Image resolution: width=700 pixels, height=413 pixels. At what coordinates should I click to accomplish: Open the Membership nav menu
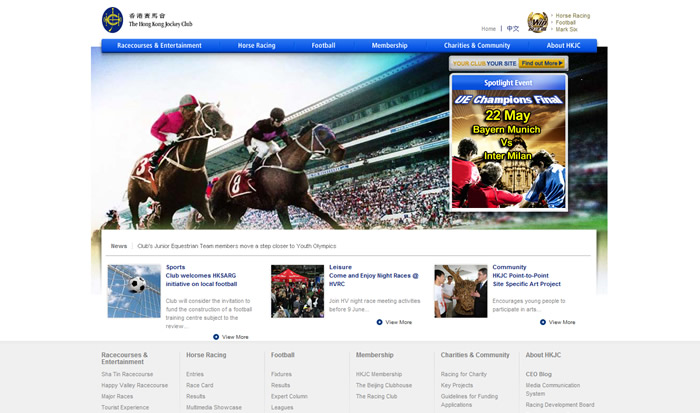point(390,46)
